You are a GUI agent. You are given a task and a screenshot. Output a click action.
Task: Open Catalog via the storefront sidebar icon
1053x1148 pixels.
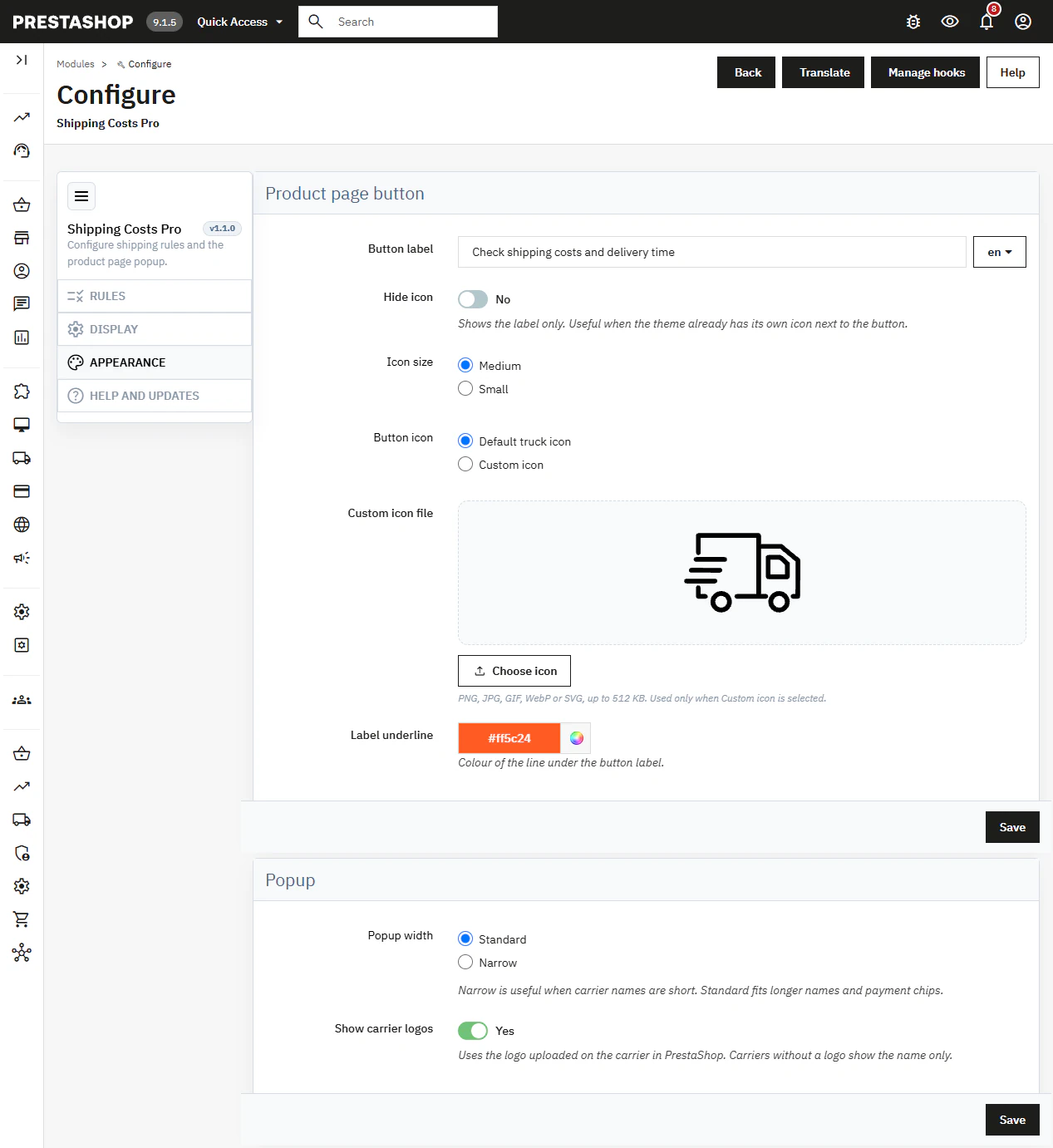(22, 238)
